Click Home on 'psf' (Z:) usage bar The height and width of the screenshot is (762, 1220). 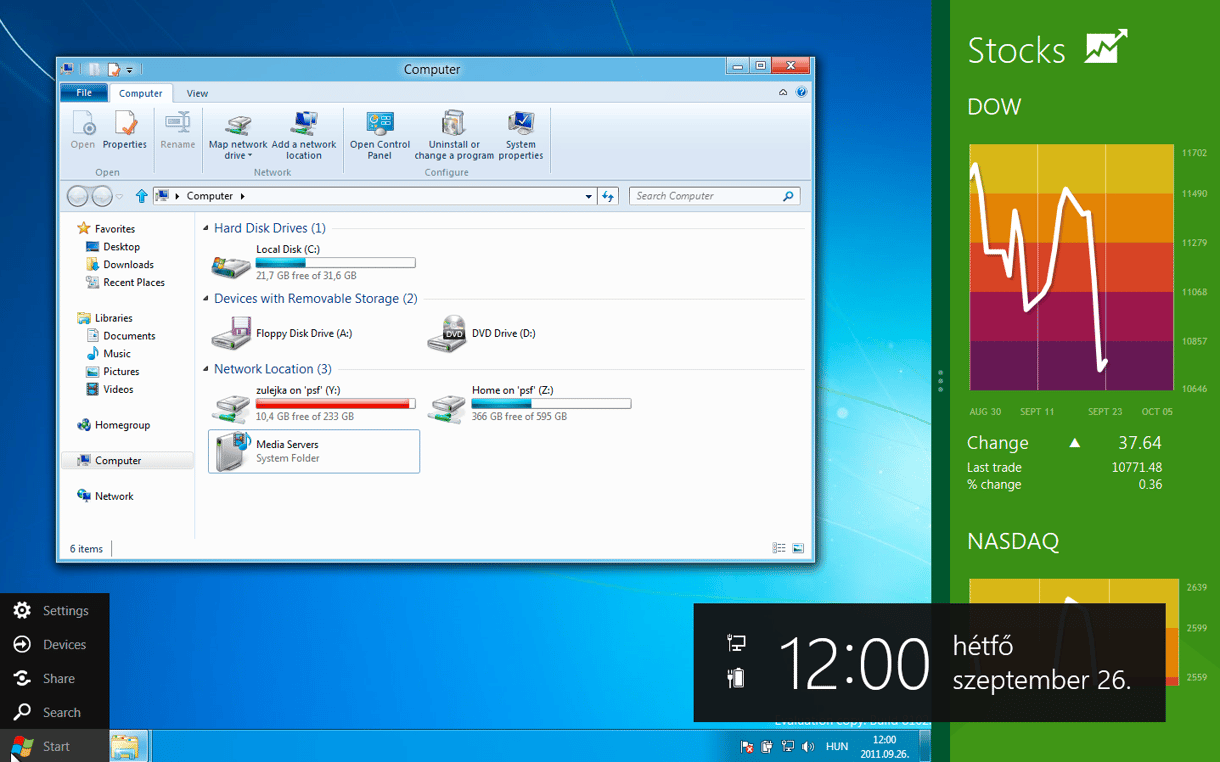pos(551,404)
